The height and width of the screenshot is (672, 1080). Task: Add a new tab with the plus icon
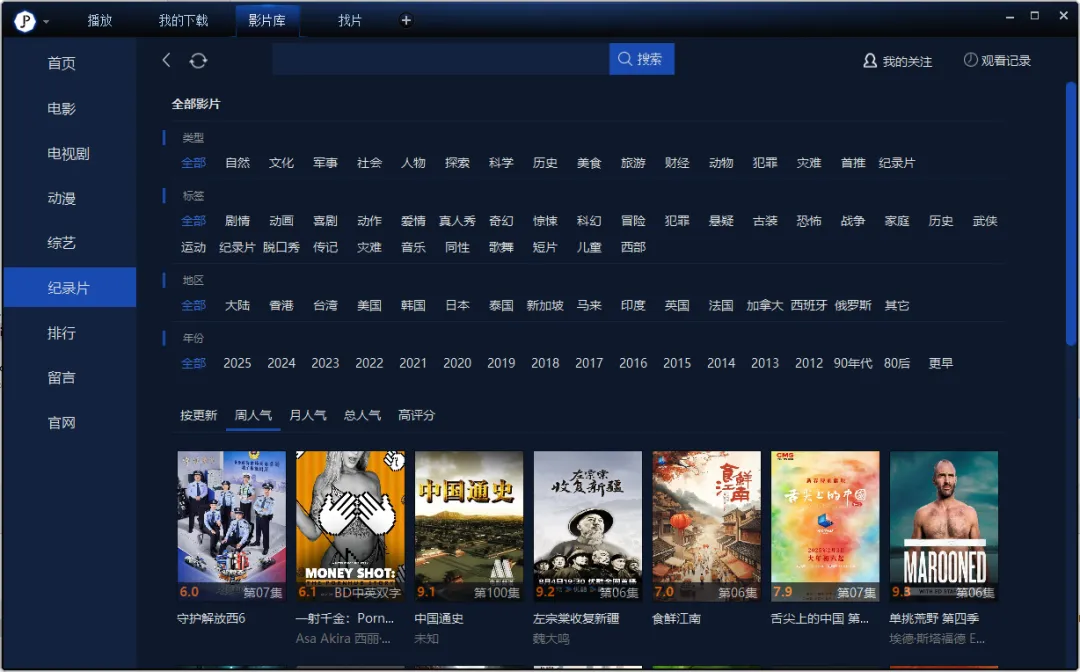pyautogui.click(x=406, y=21)
